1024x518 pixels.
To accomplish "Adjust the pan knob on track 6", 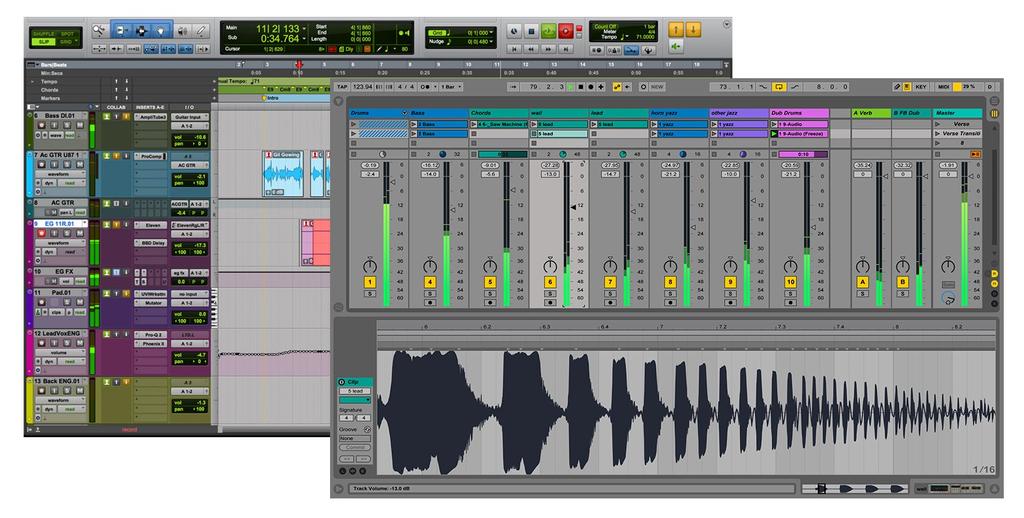I will [550, 266].
